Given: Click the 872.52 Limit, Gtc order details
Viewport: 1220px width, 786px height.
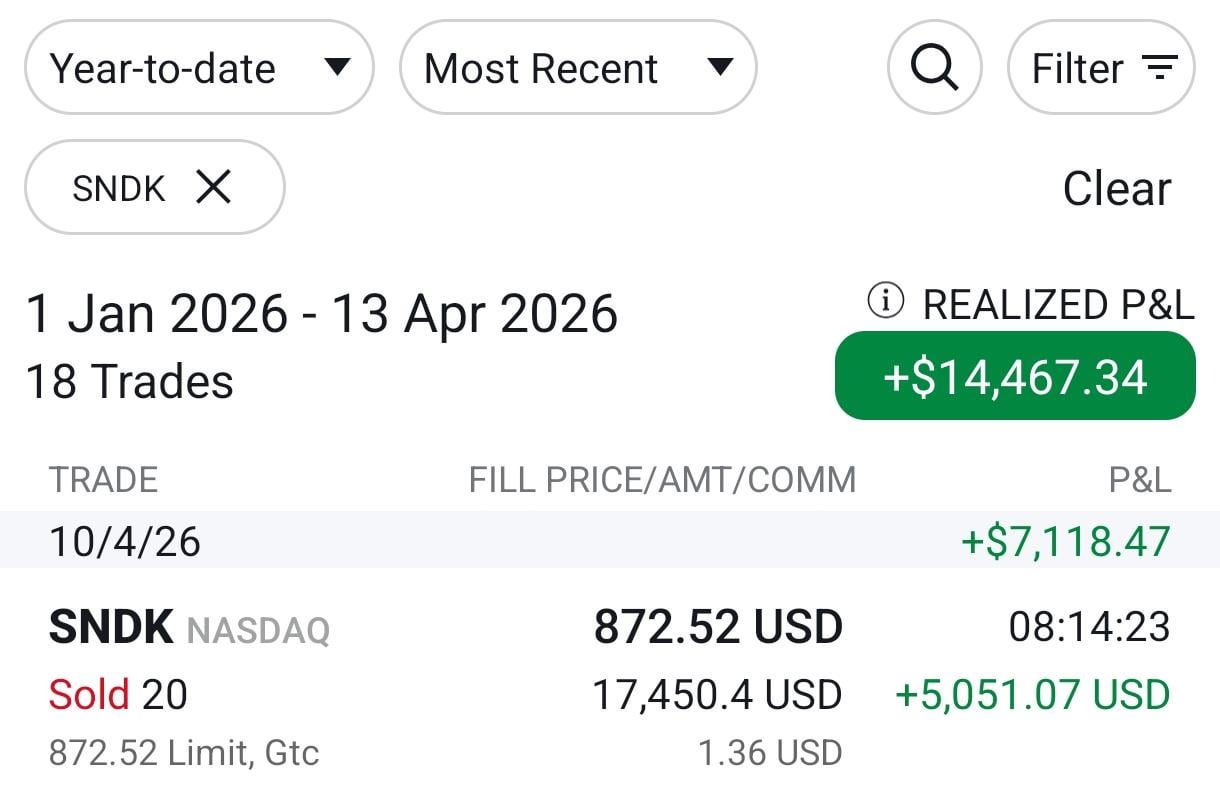Looking at the screenshot, I should pyautogui.click(x=184, y=753).
